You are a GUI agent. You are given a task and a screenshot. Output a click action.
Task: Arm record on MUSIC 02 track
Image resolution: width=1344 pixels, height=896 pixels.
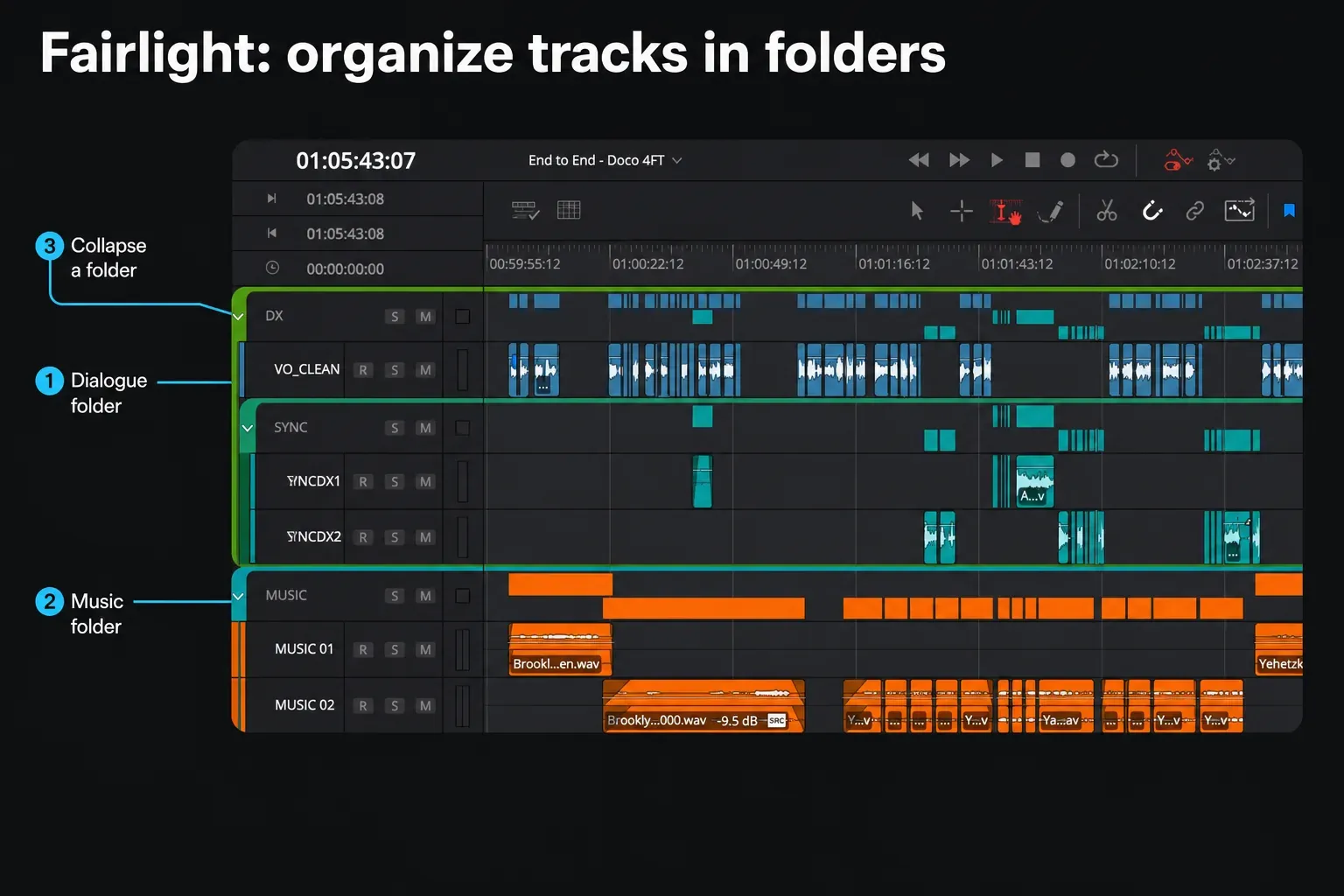click(x=363, y=706)
